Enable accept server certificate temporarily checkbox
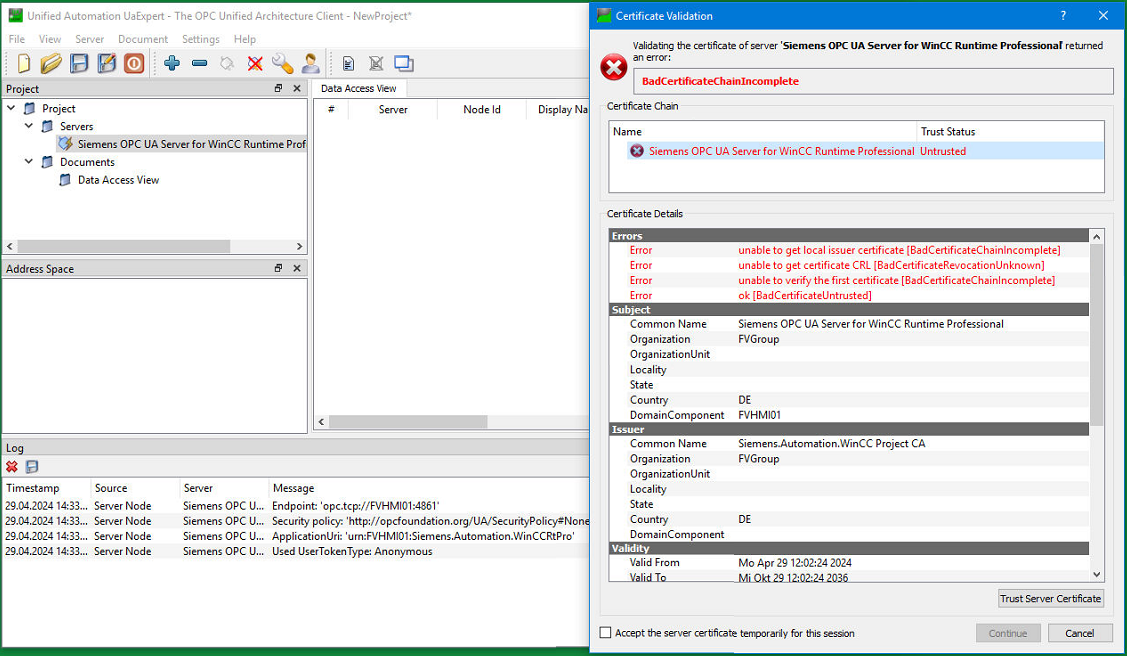1127x656 pixels. click(x=605, y=633)
